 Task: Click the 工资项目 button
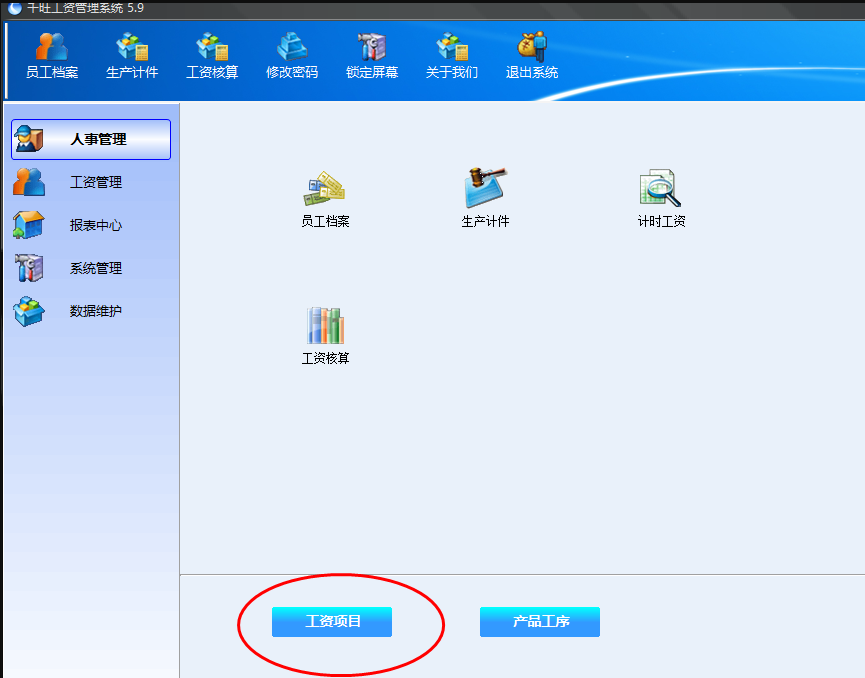tap(332, 622)
